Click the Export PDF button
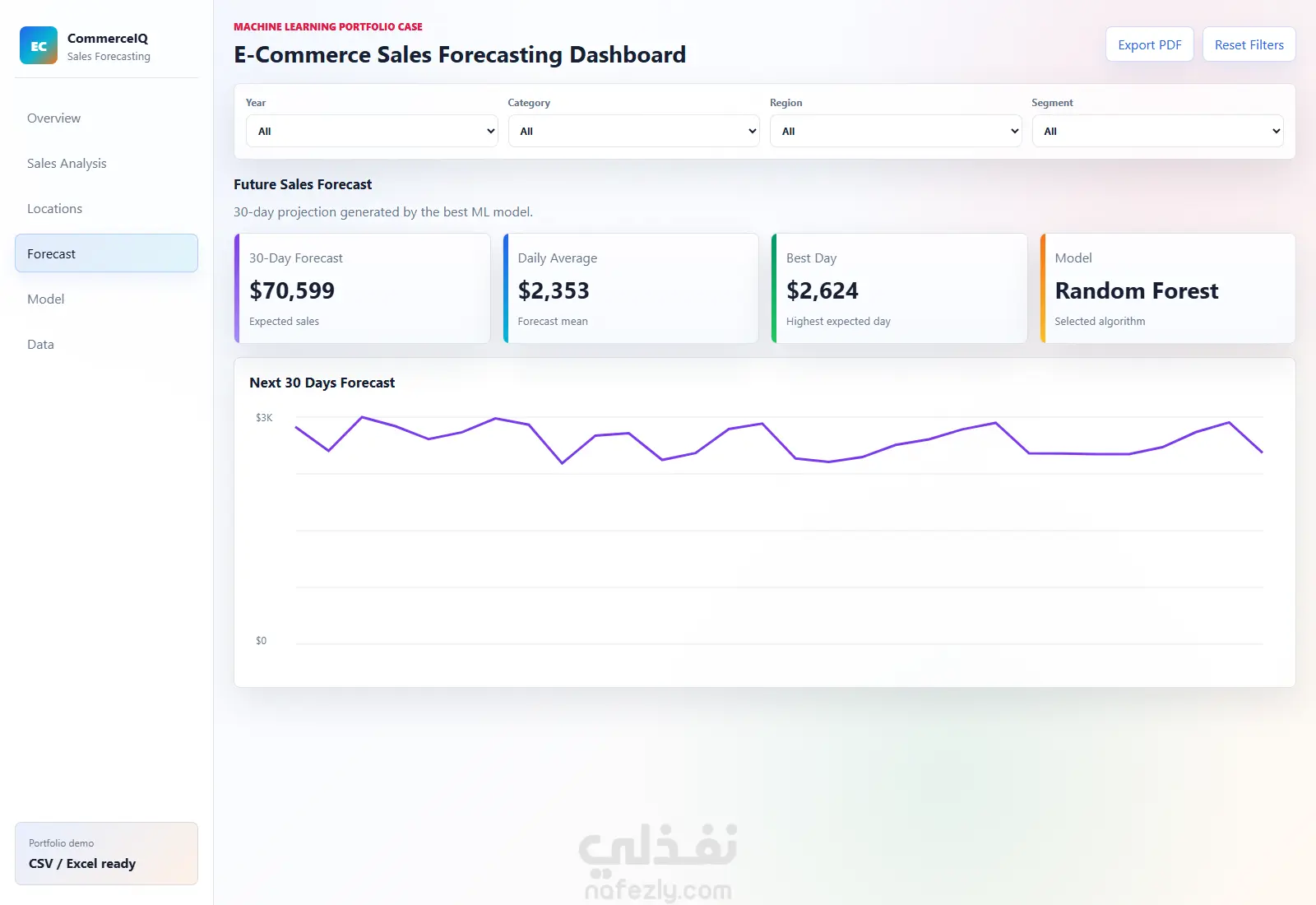The width and height of the screenshot is (1316, 905). (x=1149, y=44)
